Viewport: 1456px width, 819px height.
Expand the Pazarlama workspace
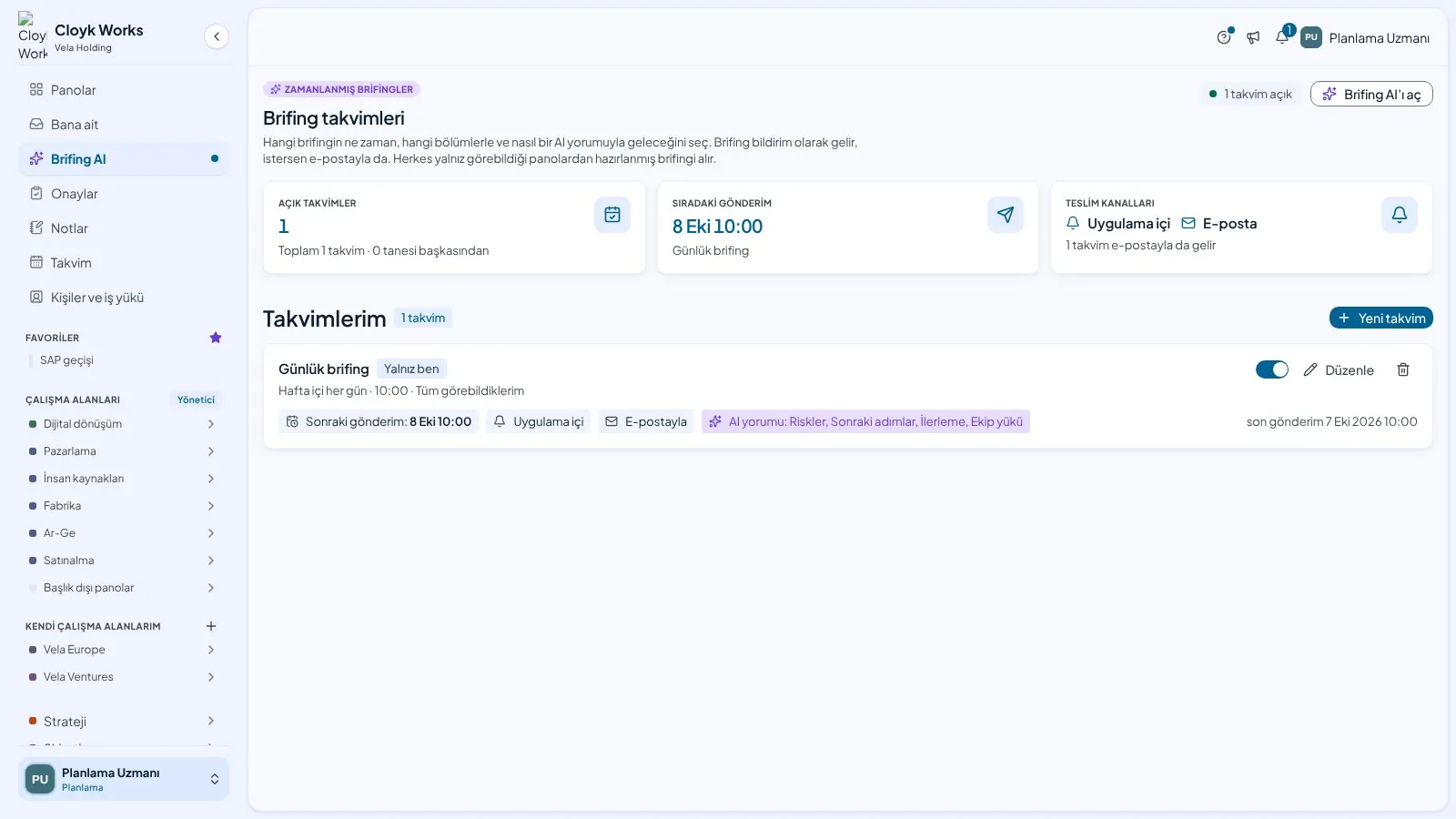tap(211, 451)
